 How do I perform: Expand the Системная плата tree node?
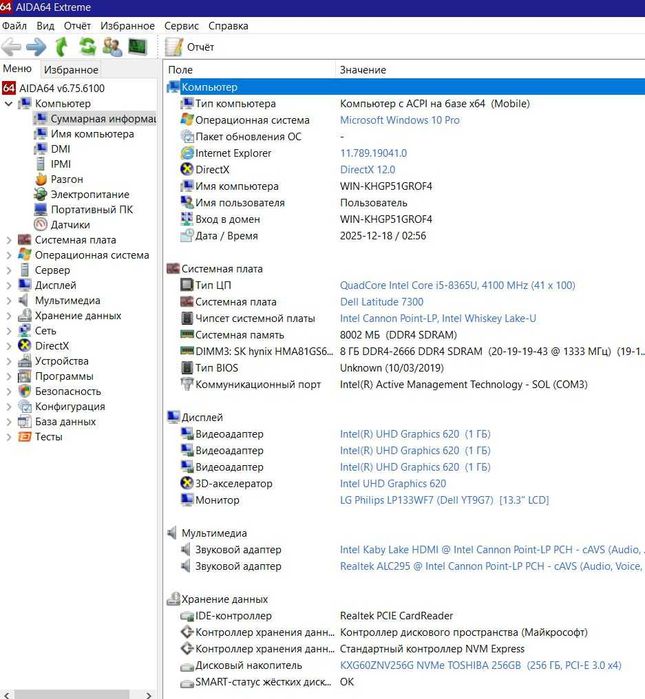(x=8, y=240)
